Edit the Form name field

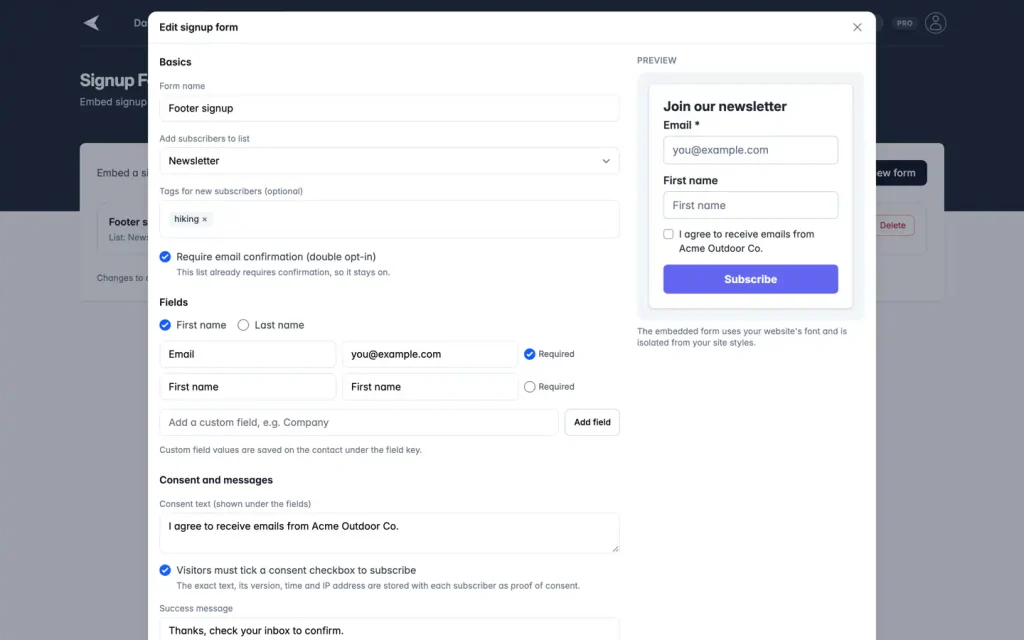pos(389,108)
